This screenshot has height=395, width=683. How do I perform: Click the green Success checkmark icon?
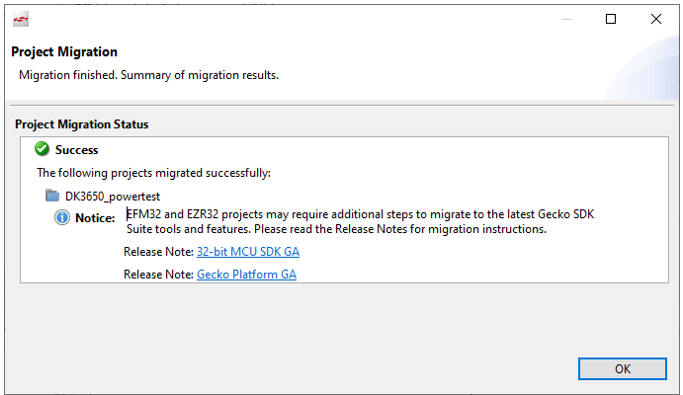[42, 149]
